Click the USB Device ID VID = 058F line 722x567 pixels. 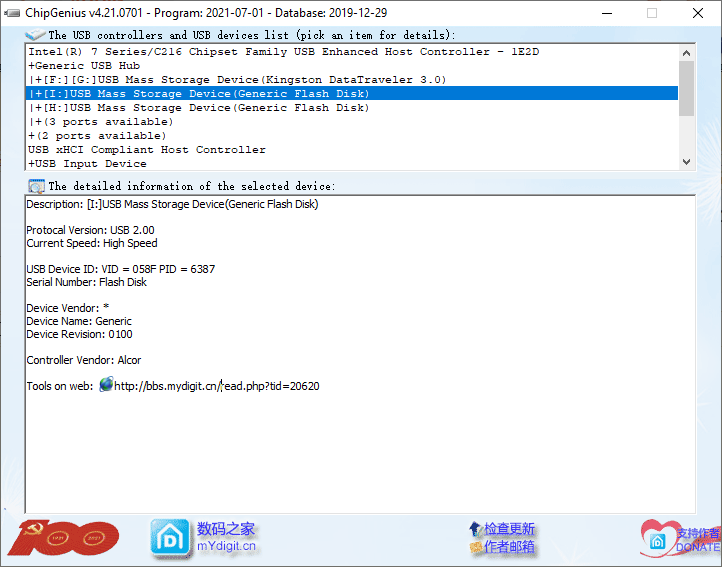coord(121,269)
